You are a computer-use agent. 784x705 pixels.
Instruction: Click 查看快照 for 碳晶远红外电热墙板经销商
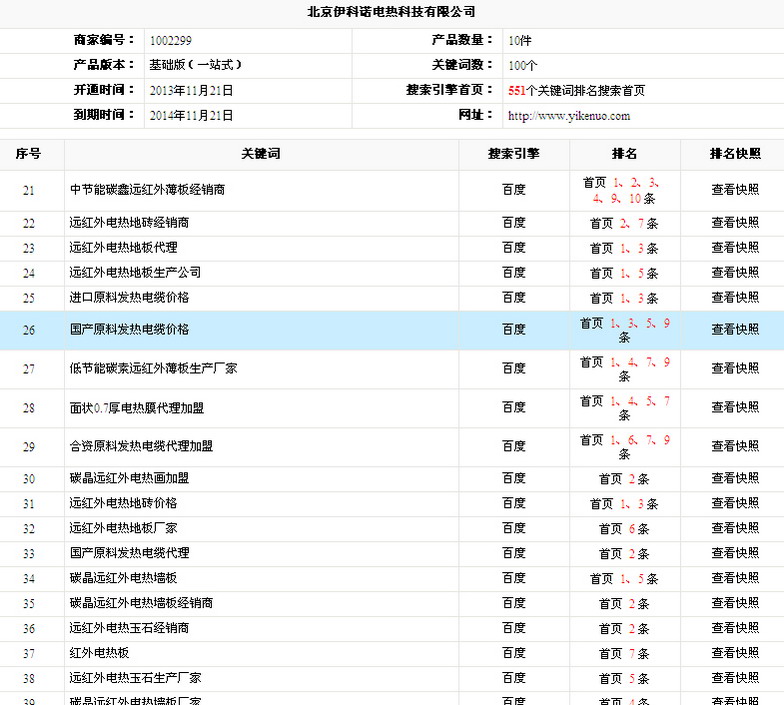click(735, 603)
